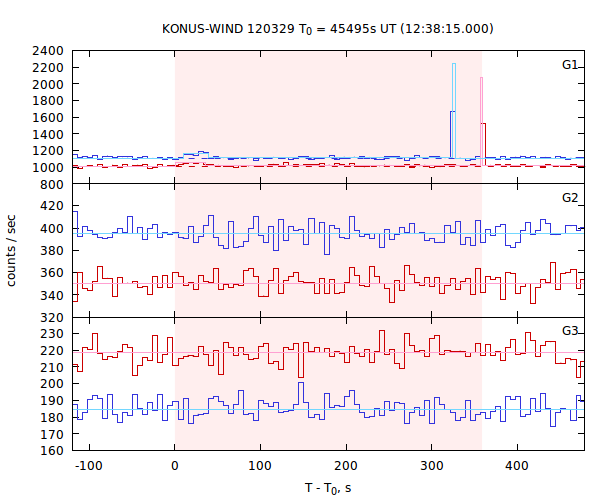Click the y-axis value '190' in G3
This screenshot has width=600, height=500.
pos(52,401)
